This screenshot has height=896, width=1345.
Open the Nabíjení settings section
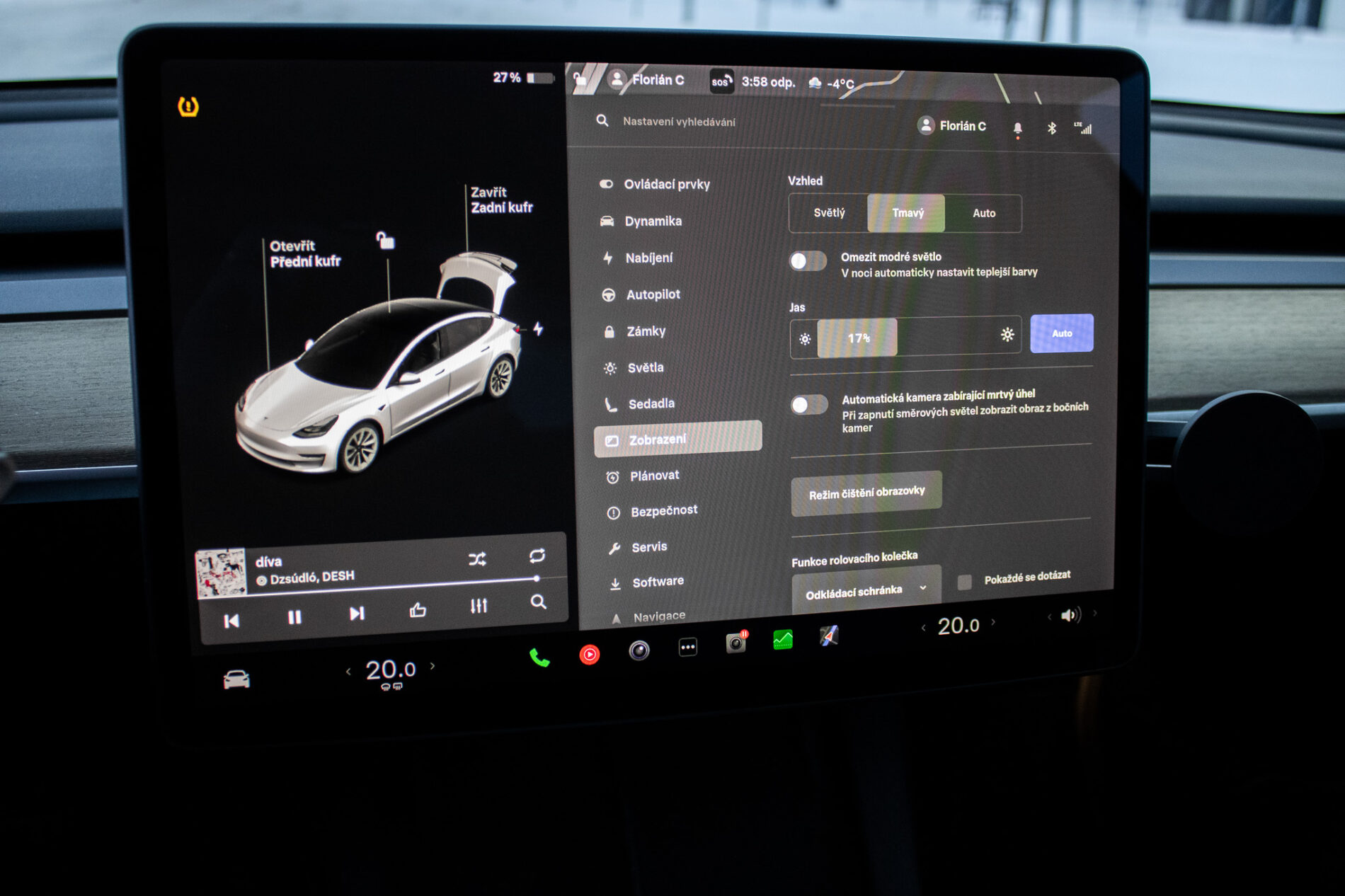pos(648,258)
